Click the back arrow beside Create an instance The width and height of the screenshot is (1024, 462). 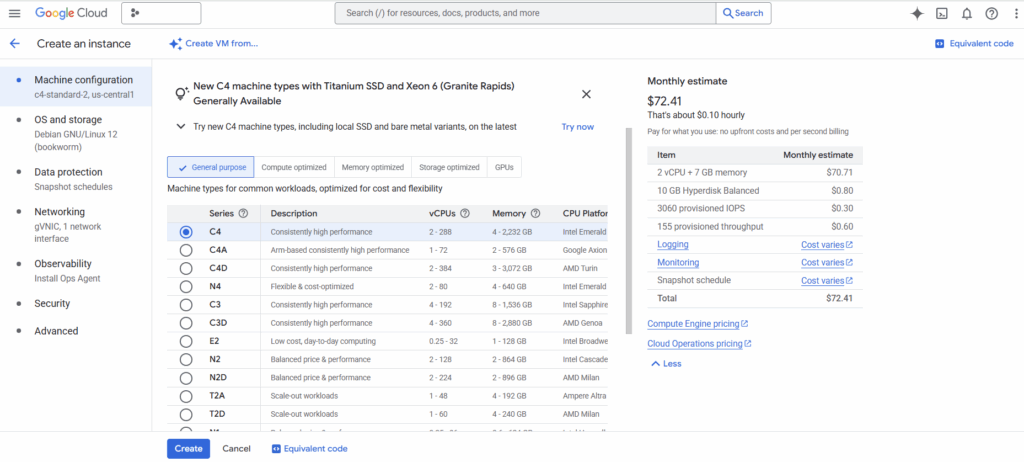(14, 44)
